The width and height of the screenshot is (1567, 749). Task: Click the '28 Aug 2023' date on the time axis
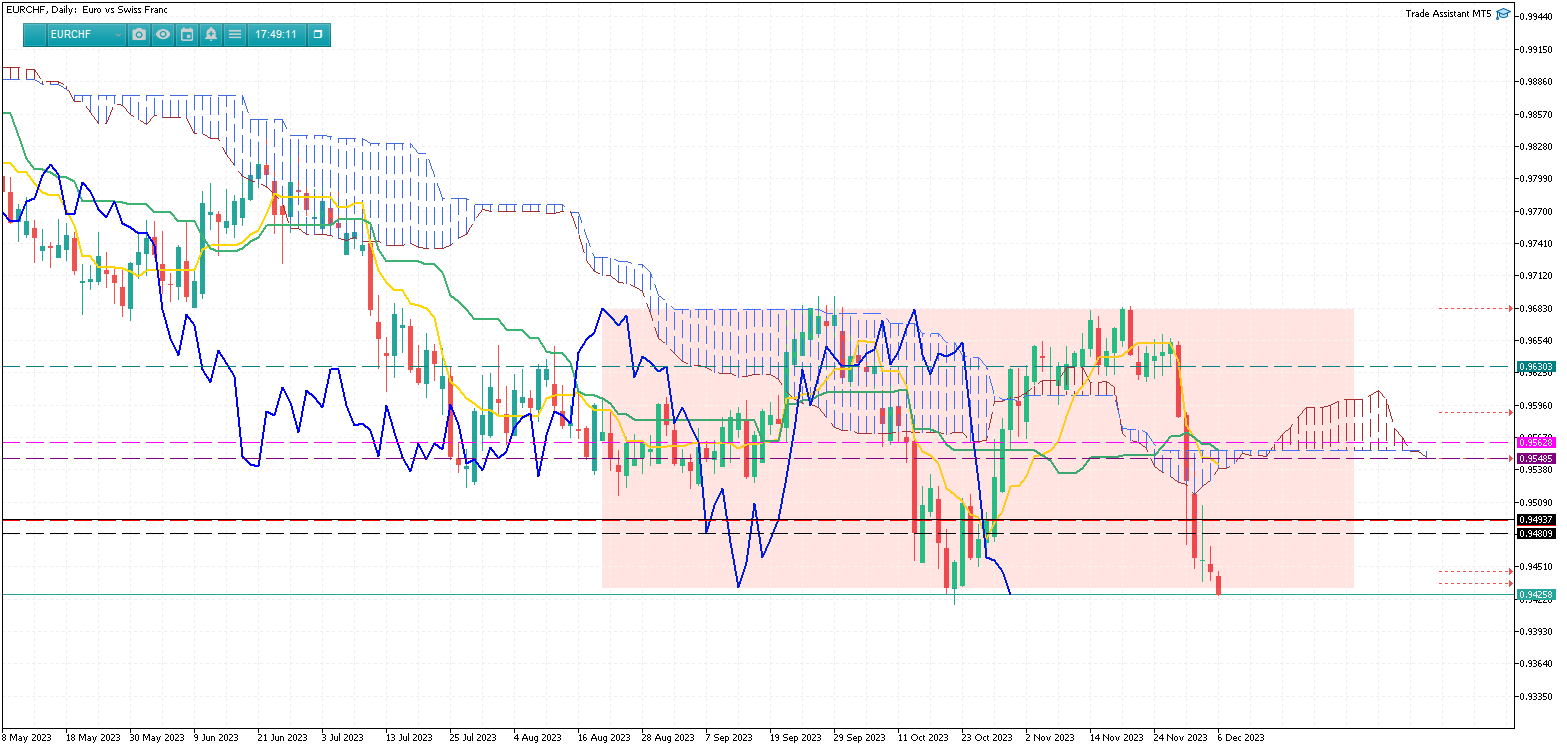point(667,738)
